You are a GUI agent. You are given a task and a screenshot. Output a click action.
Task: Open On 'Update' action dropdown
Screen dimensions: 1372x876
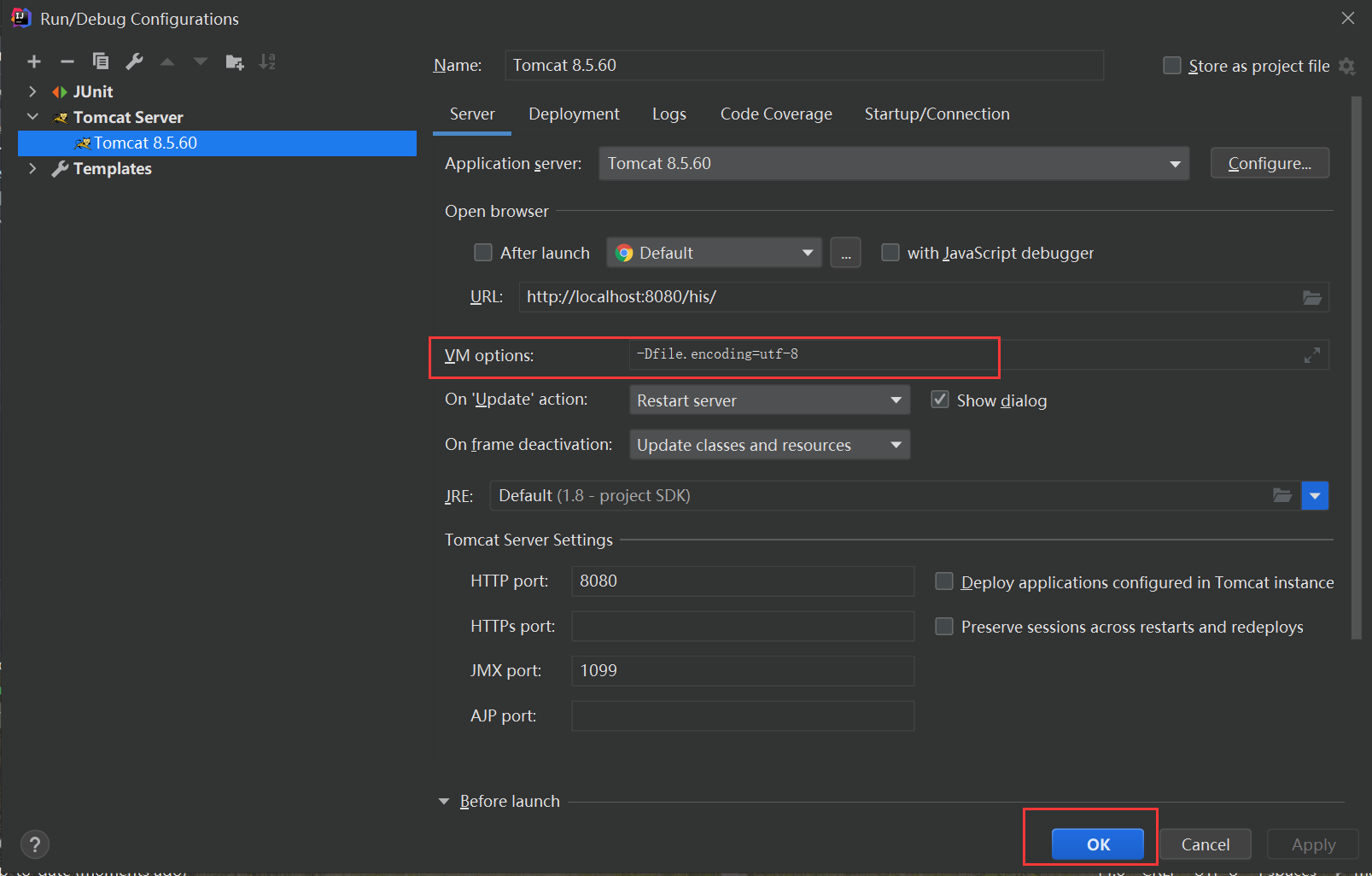coord(770,400)
